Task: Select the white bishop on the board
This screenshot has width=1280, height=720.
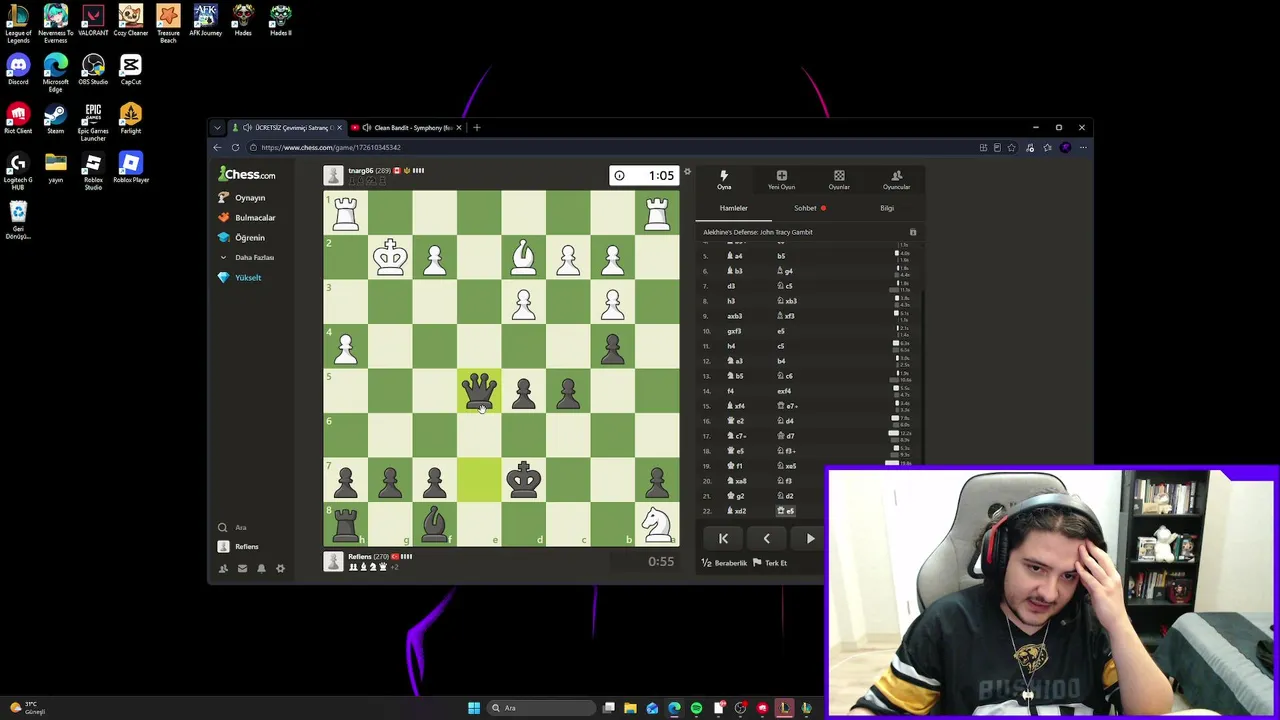Action: click(x=523, y=258)
